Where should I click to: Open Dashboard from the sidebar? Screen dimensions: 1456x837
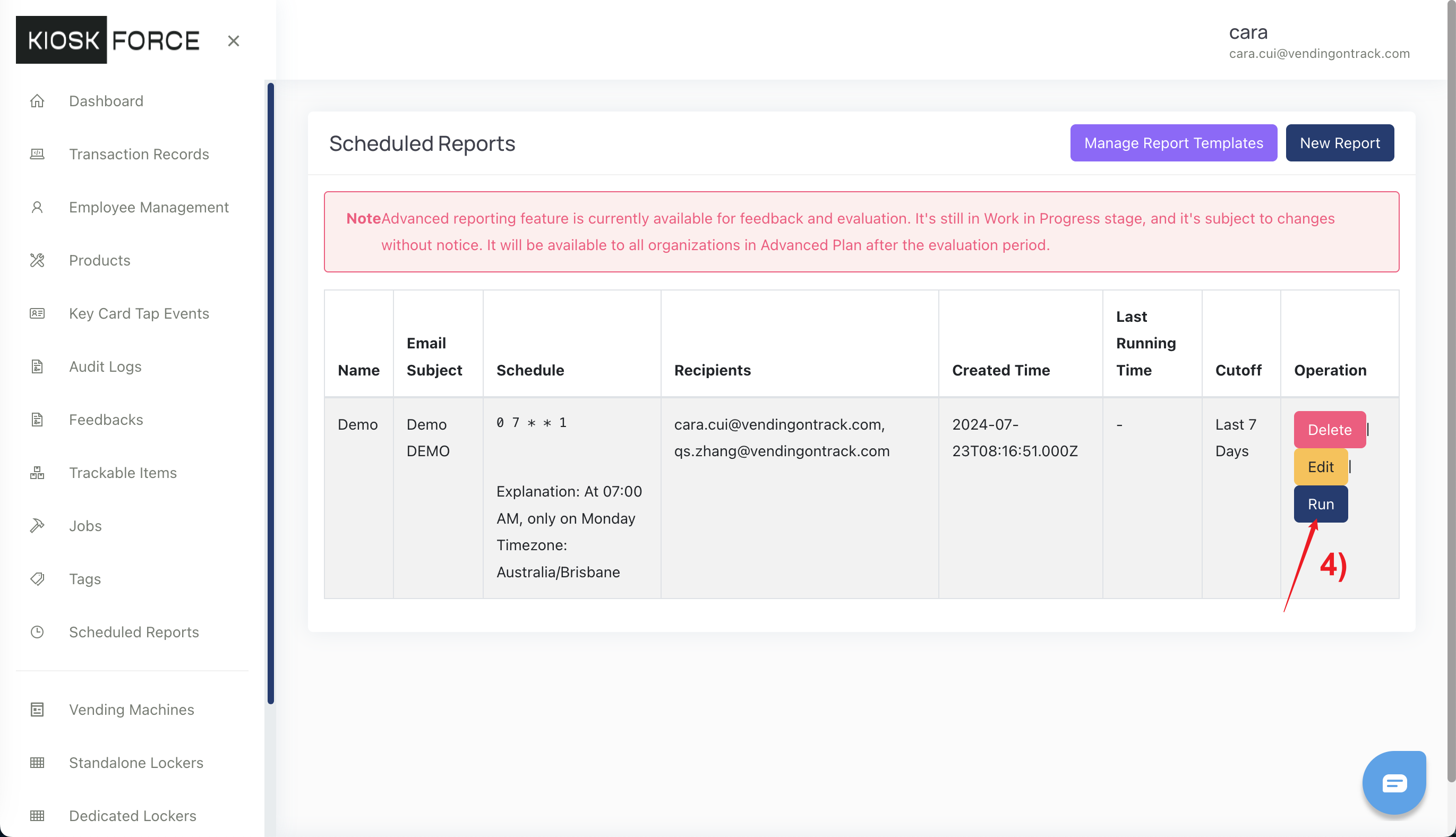coord(106,101)
